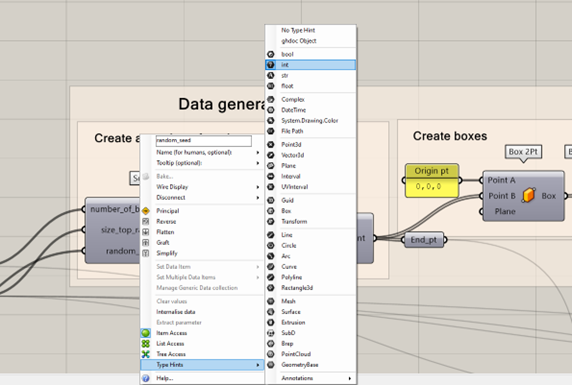Viewport: 572px width, 385px height.
Task: Expand the Disconnect submenu
Action: [x=202, y=197]
